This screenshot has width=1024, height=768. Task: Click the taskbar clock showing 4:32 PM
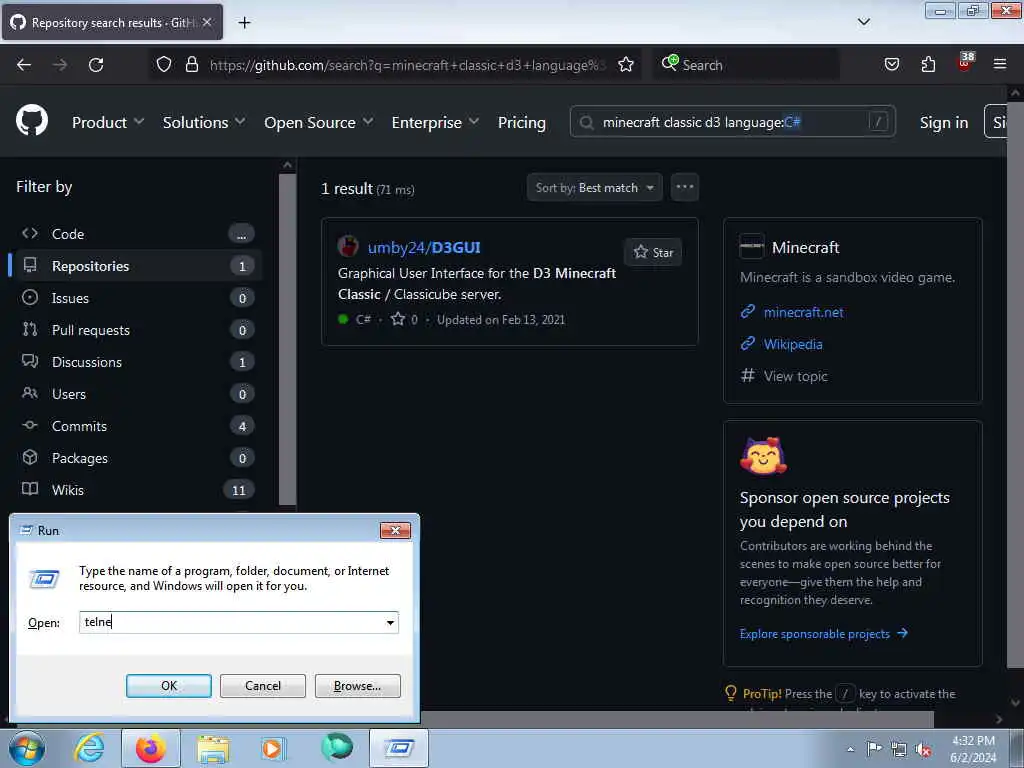(973, 749)
